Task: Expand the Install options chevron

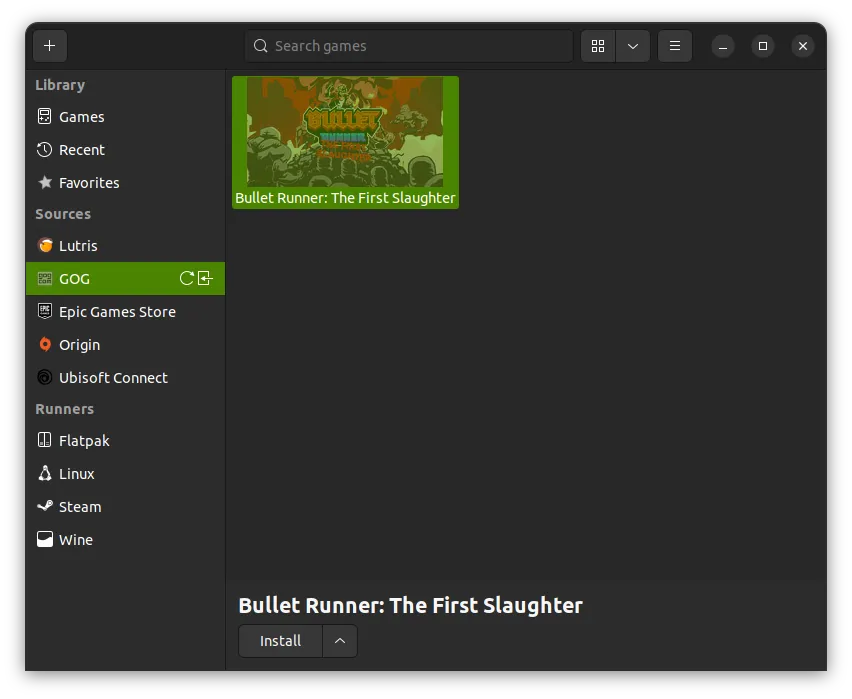Action: tap(340, 641)
